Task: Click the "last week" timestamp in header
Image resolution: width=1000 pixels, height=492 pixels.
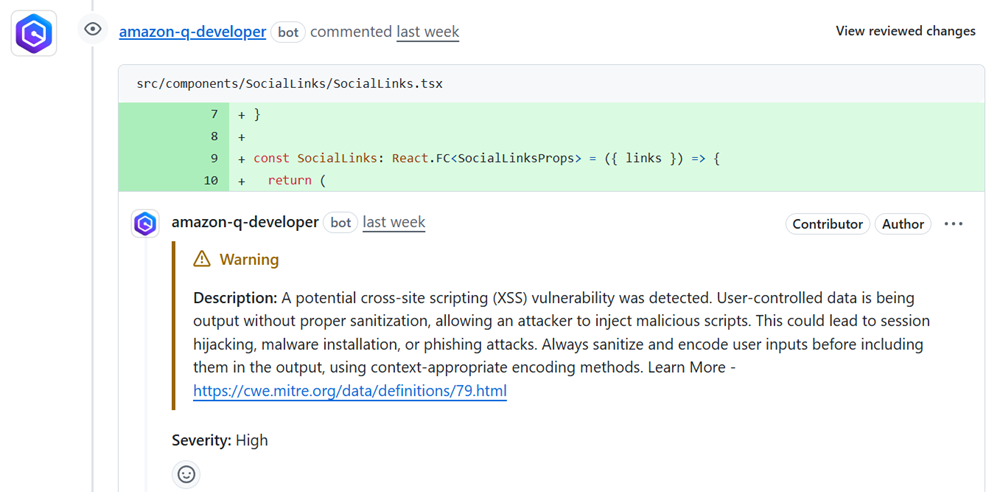Action: pyautogui.click(x=428, y=32)
